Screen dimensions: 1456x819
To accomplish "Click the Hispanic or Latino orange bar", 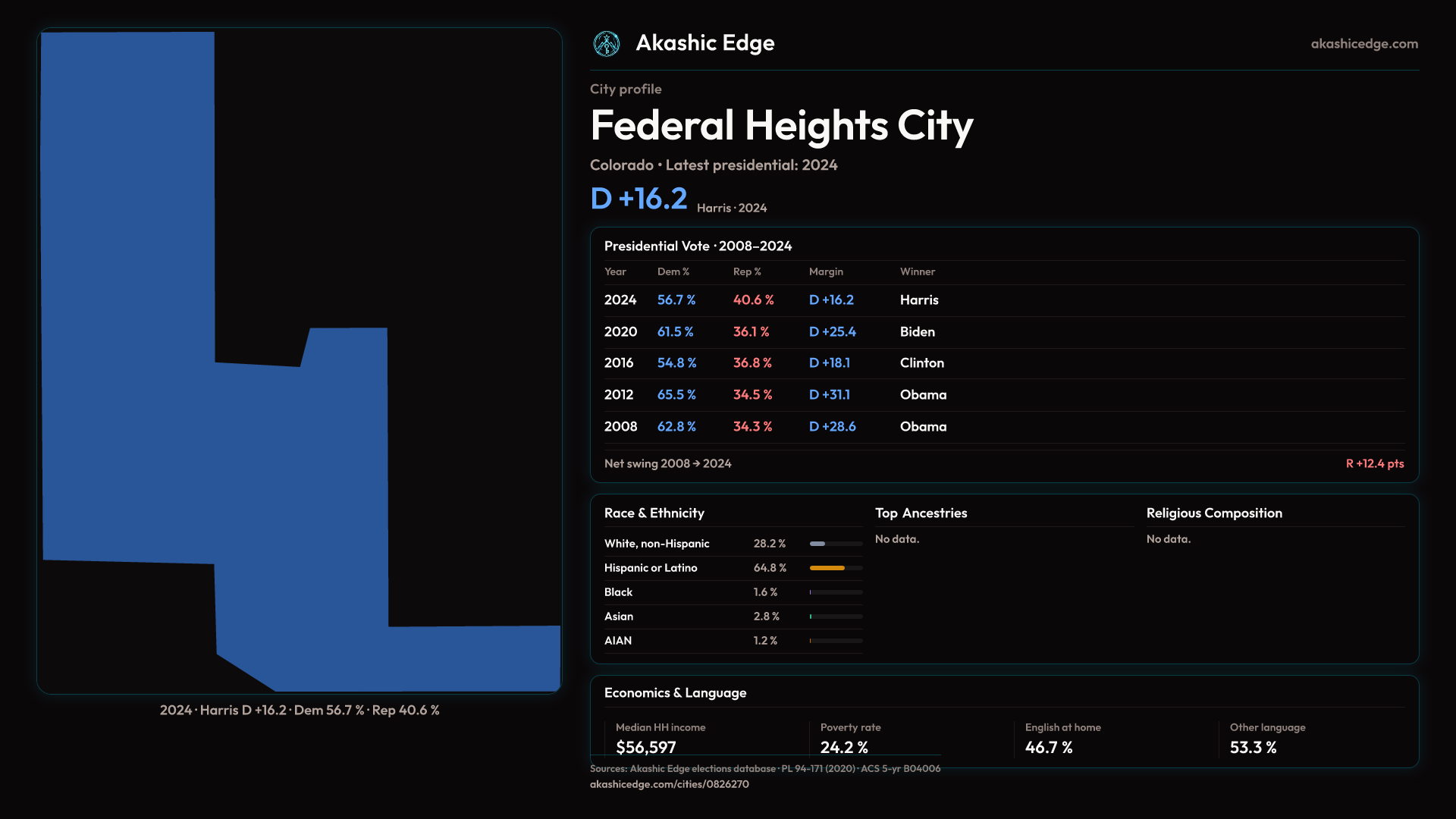I will coord(827,568).
